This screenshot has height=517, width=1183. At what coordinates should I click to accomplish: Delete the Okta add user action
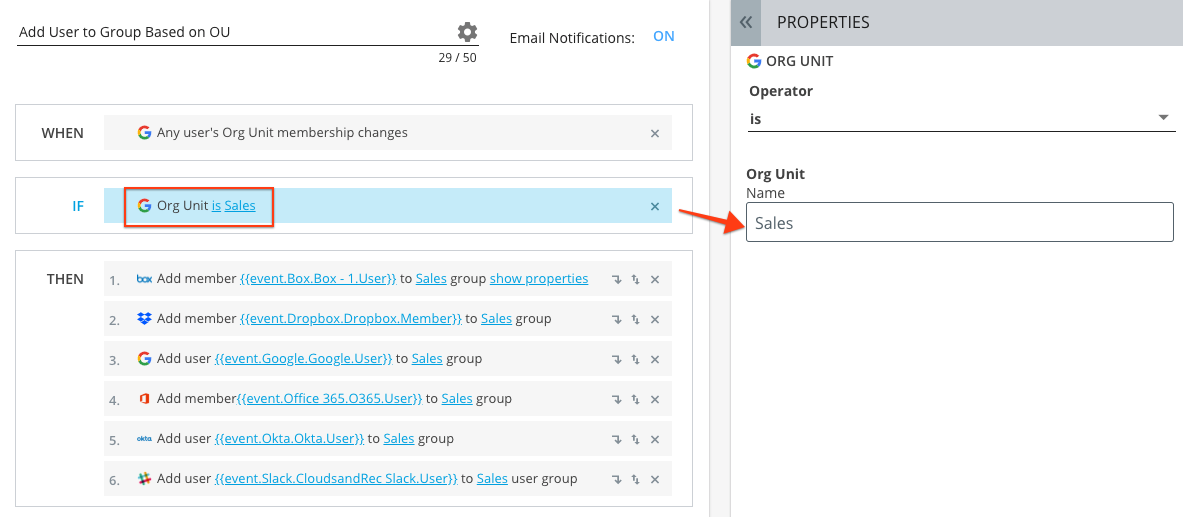pos(655,440)
